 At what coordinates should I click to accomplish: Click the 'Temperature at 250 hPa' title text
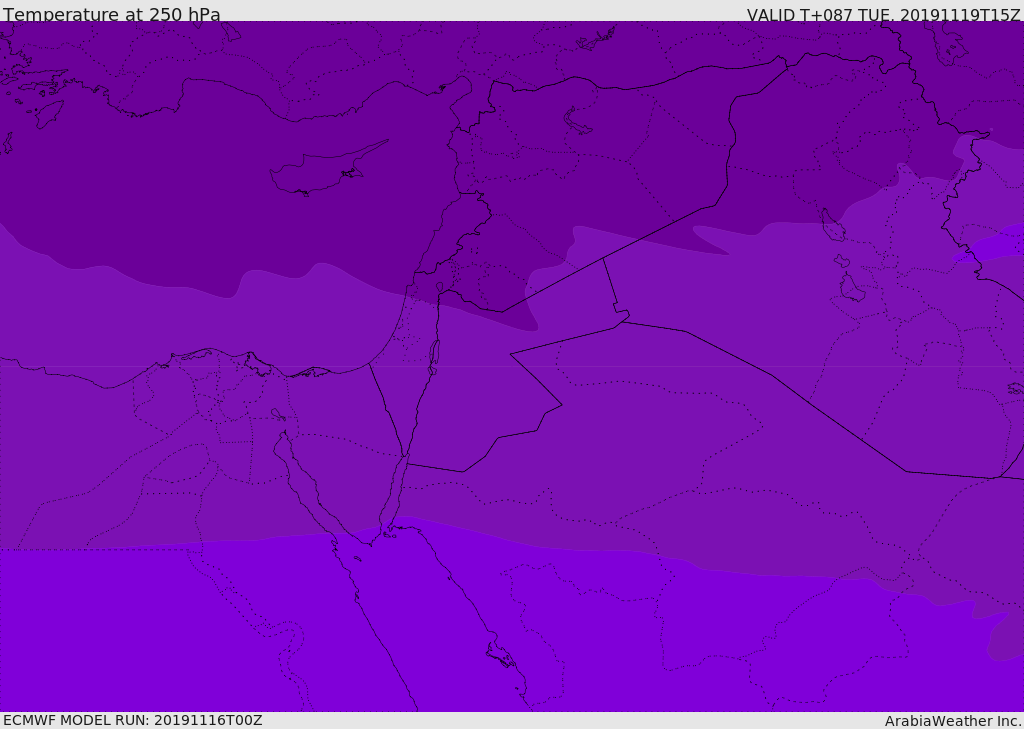(x=112, y=14)
